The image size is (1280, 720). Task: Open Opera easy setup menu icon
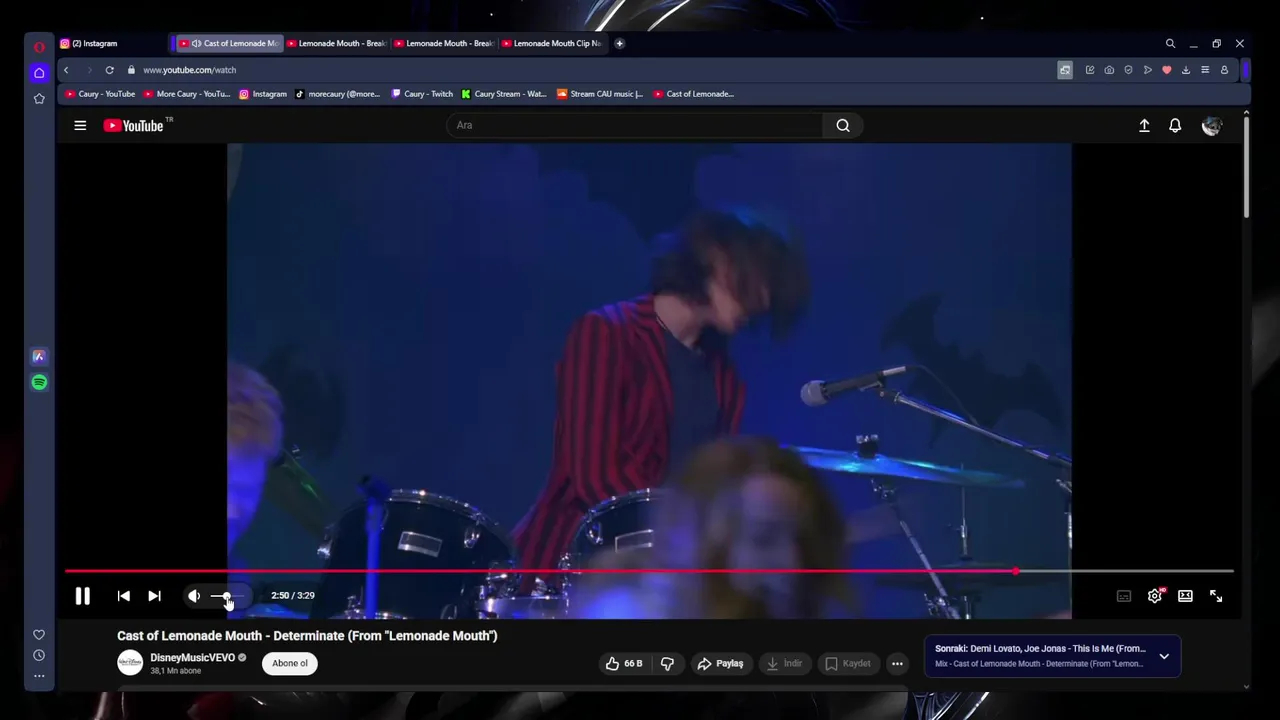1205,70
